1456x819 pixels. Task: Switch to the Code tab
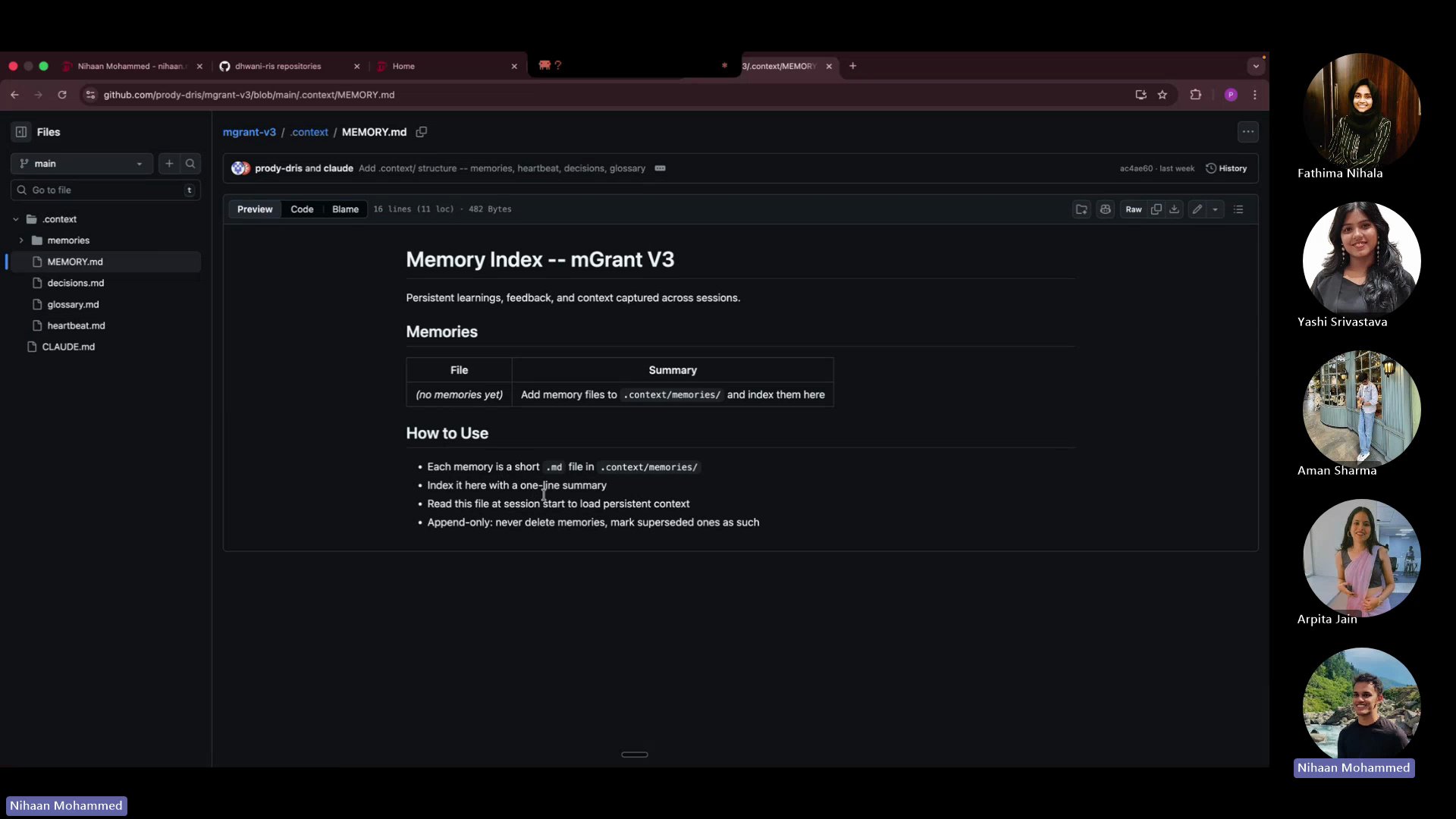coord(303,209)
